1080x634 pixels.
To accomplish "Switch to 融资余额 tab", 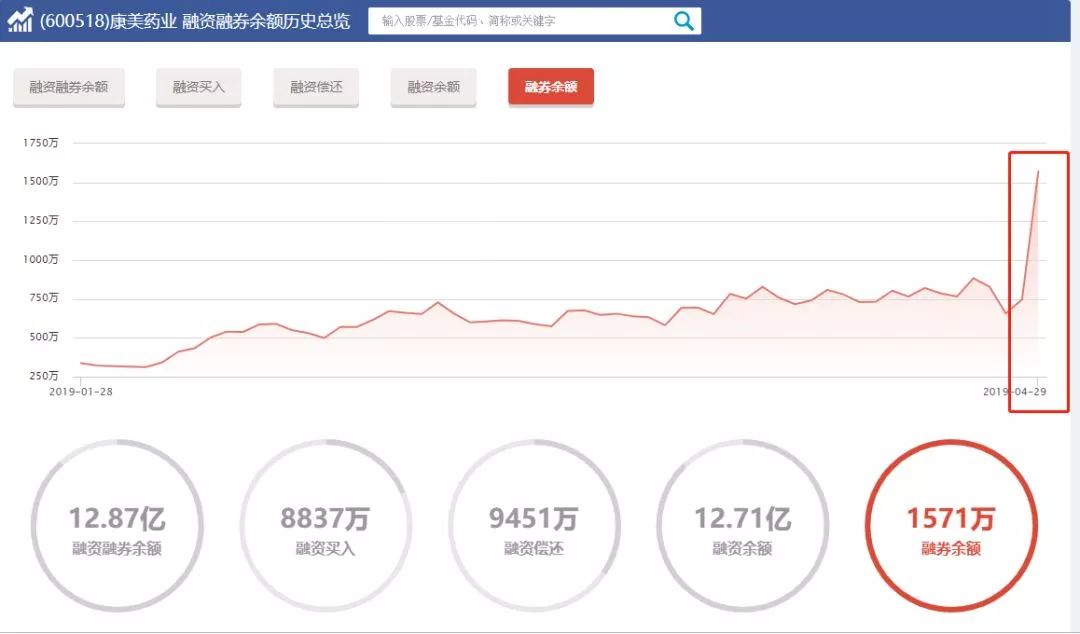I will pyautogui.click(x=433, y=87).
